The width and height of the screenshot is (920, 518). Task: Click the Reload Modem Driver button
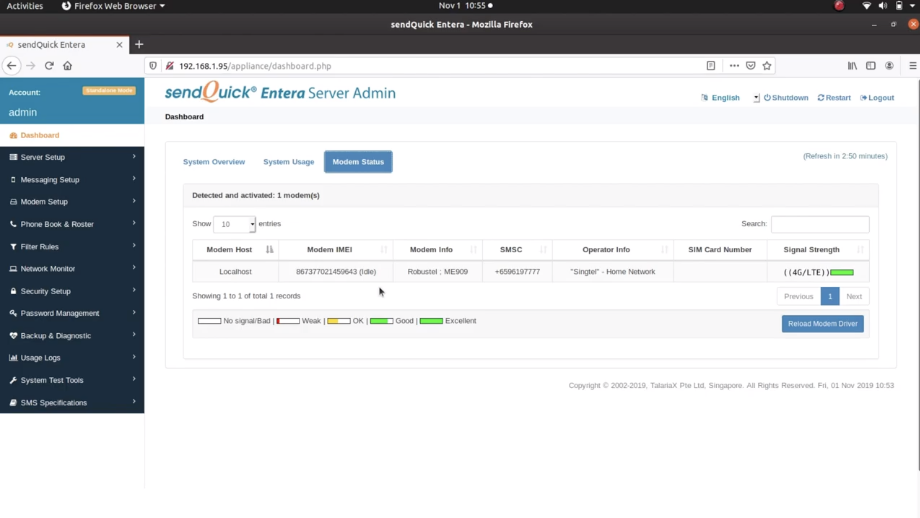823,324
